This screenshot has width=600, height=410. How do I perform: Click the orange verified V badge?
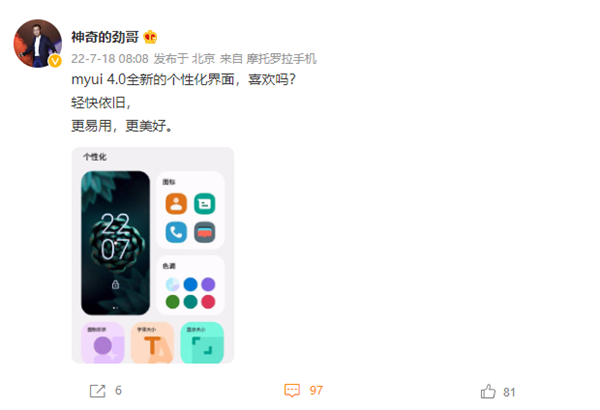pos(55,61)
